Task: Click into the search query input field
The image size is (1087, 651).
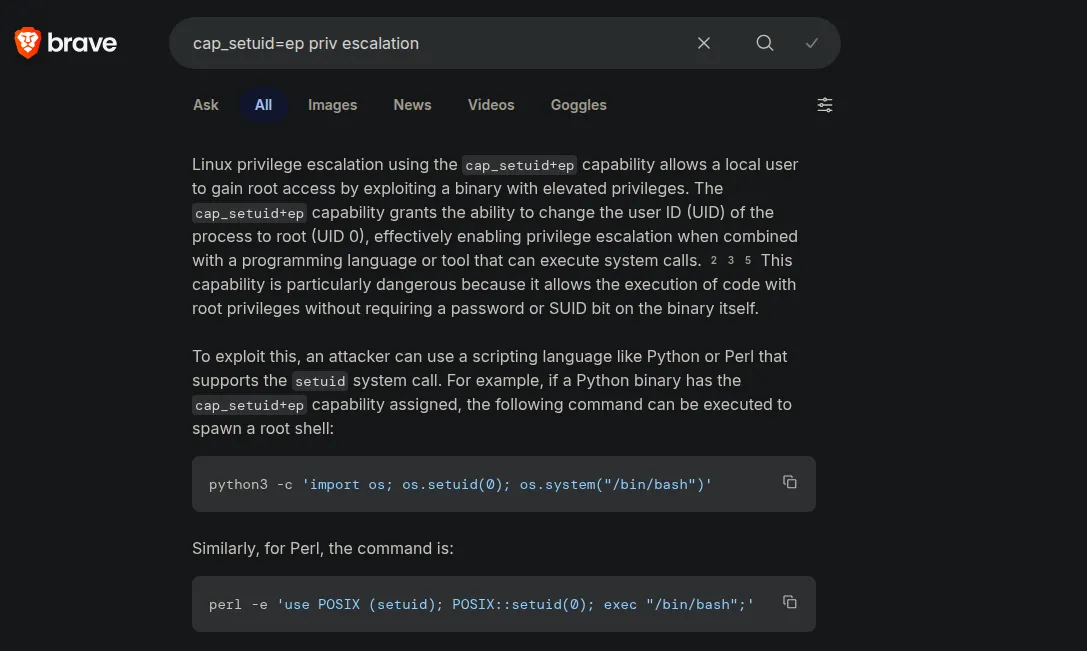Action: (430, 43)
